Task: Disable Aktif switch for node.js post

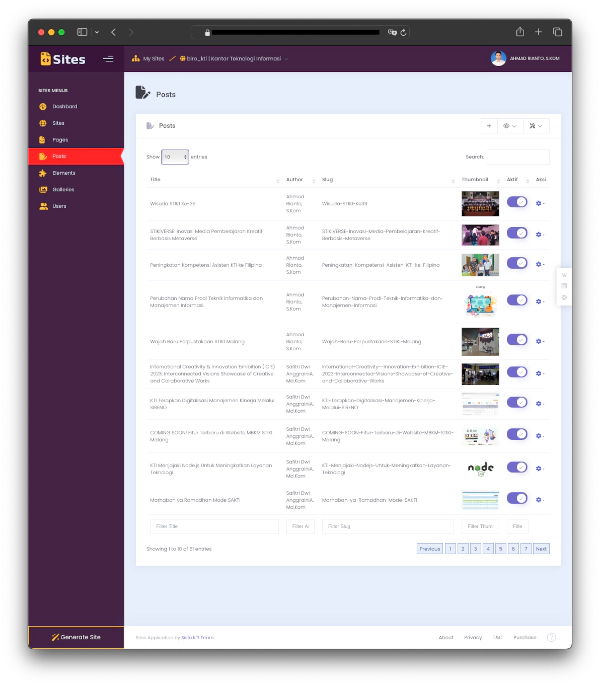Action: pyautogui.click(x=517, y=467)
